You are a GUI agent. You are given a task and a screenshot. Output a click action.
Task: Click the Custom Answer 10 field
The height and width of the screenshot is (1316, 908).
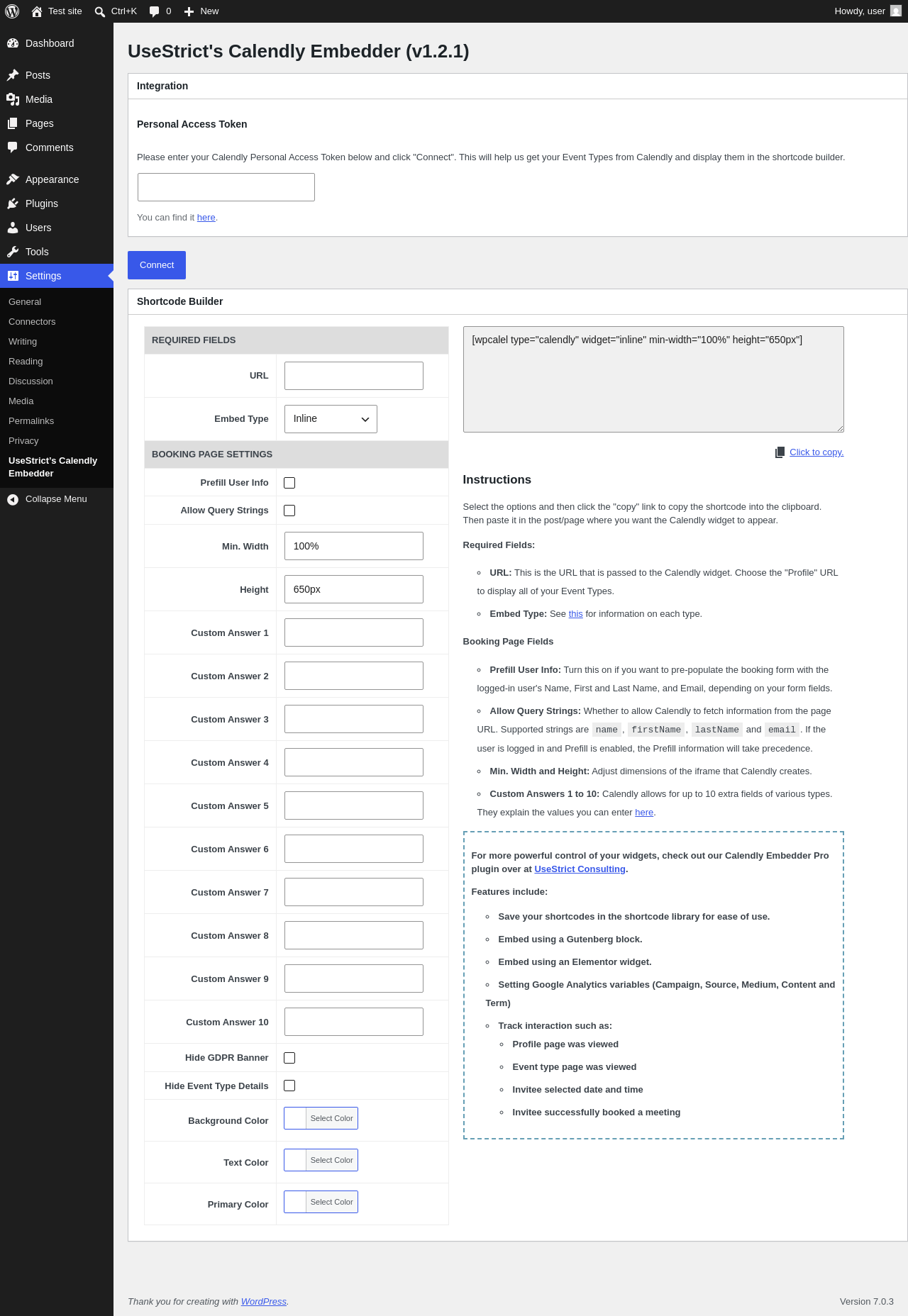[354, 1022]
